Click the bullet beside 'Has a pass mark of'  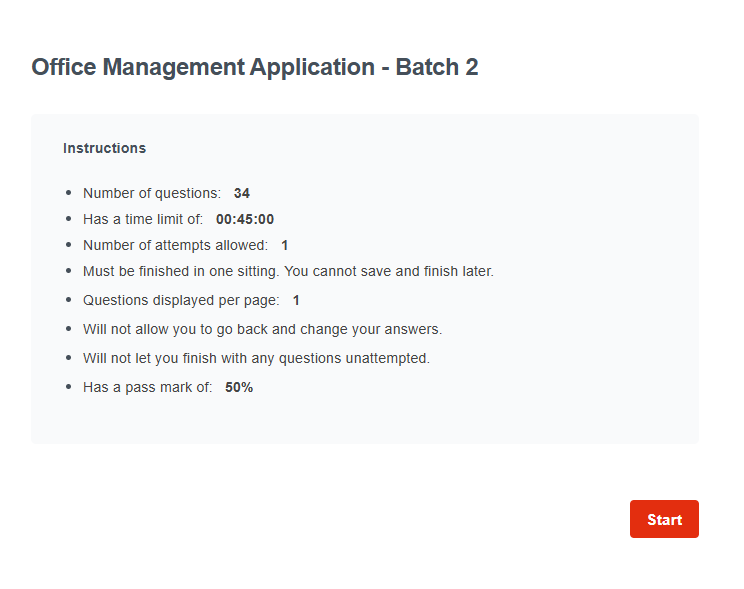(68, 387)
